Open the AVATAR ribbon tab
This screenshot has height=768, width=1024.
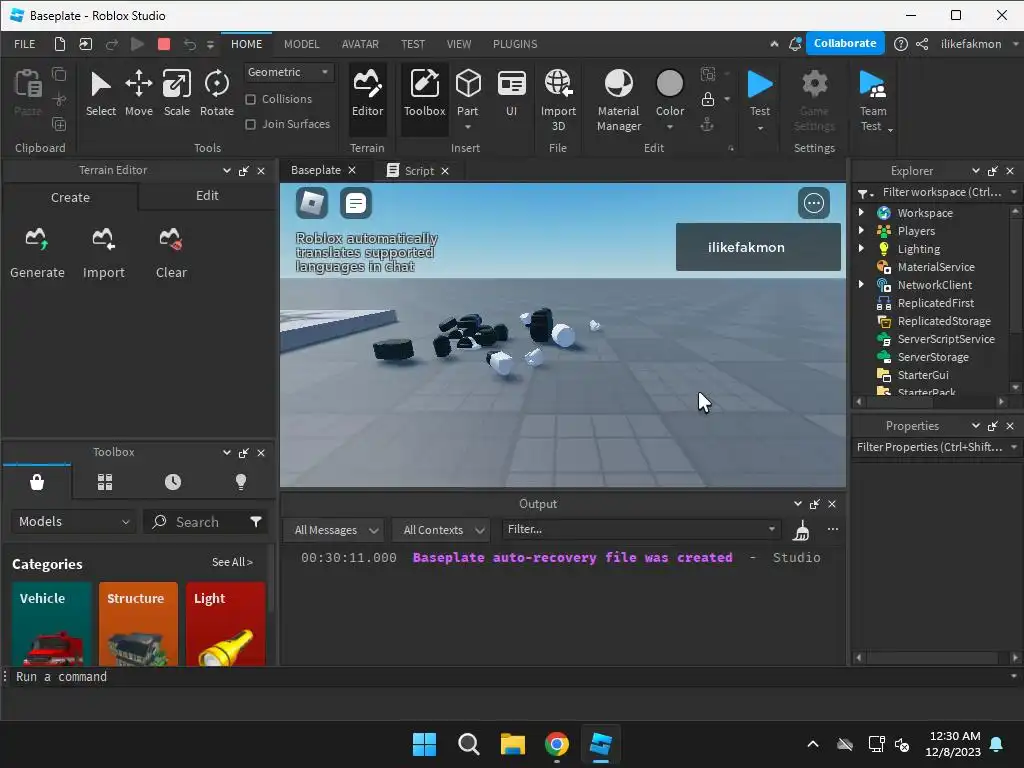(x=360, y=44)
